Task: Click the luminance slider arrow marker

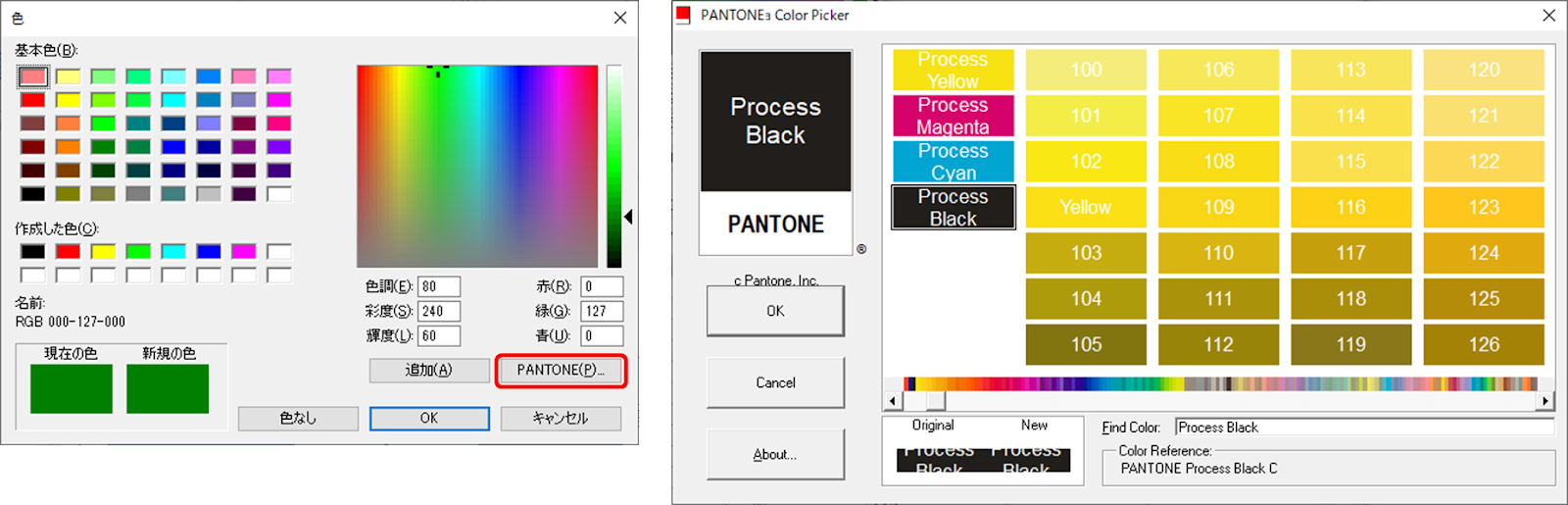Action: coord(628,217)
